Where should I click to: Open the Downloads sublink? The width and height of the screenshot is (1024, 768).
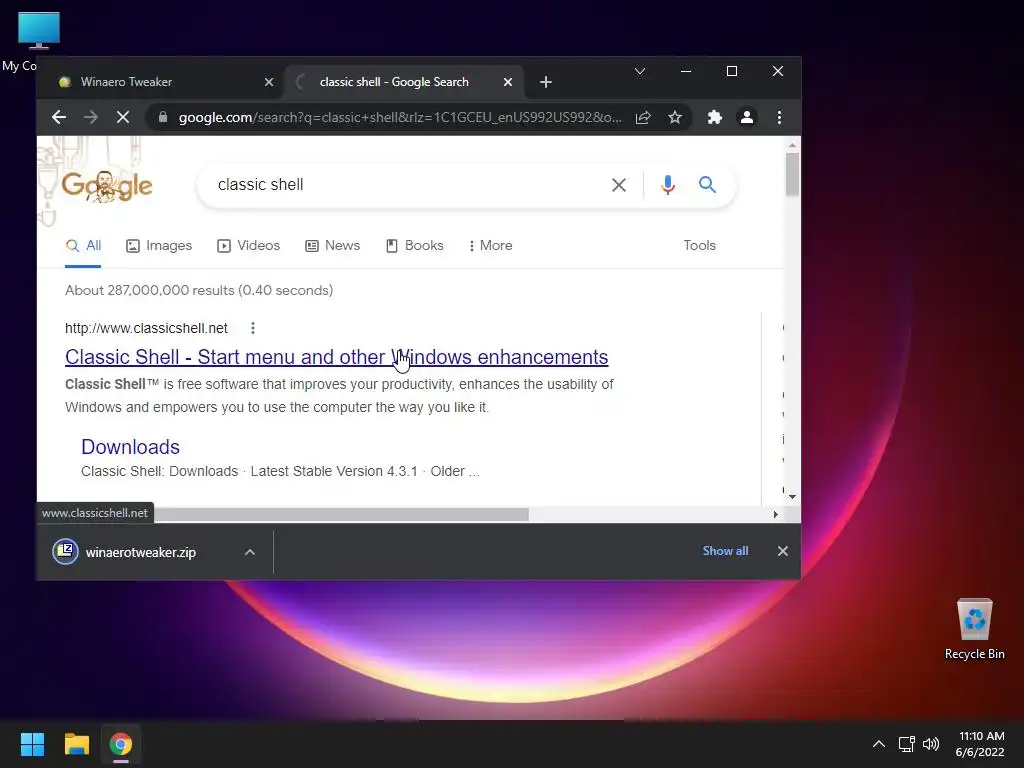click(130, 447)
